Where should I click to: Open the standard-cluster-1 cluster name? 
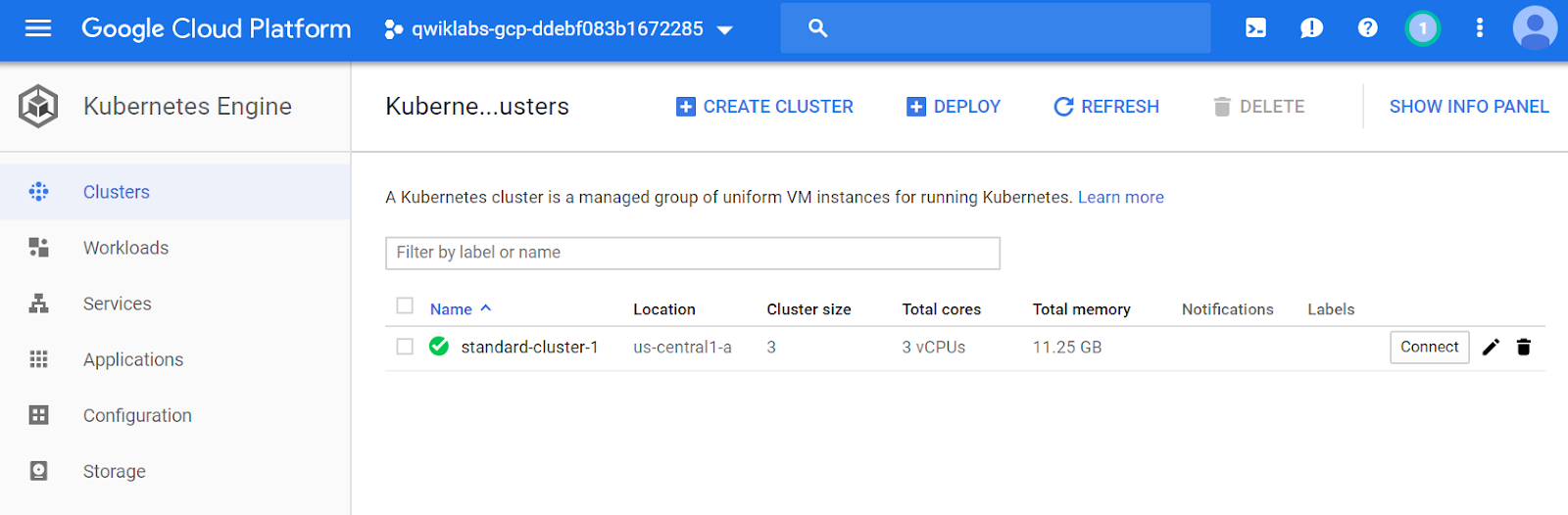[x=529, y=348]
